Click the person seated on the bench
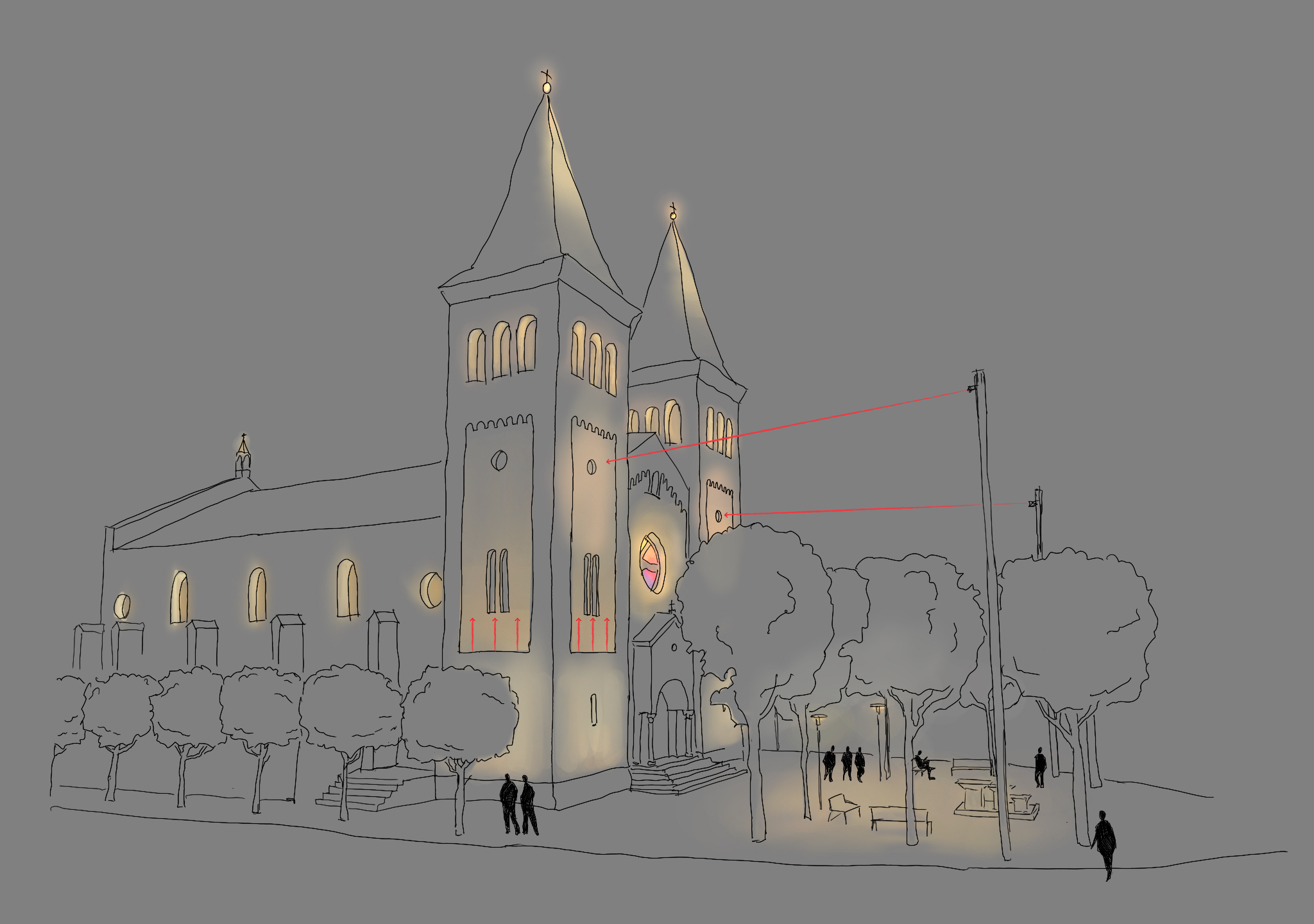Screen dimensions: 1314x924 click(923, 764)
